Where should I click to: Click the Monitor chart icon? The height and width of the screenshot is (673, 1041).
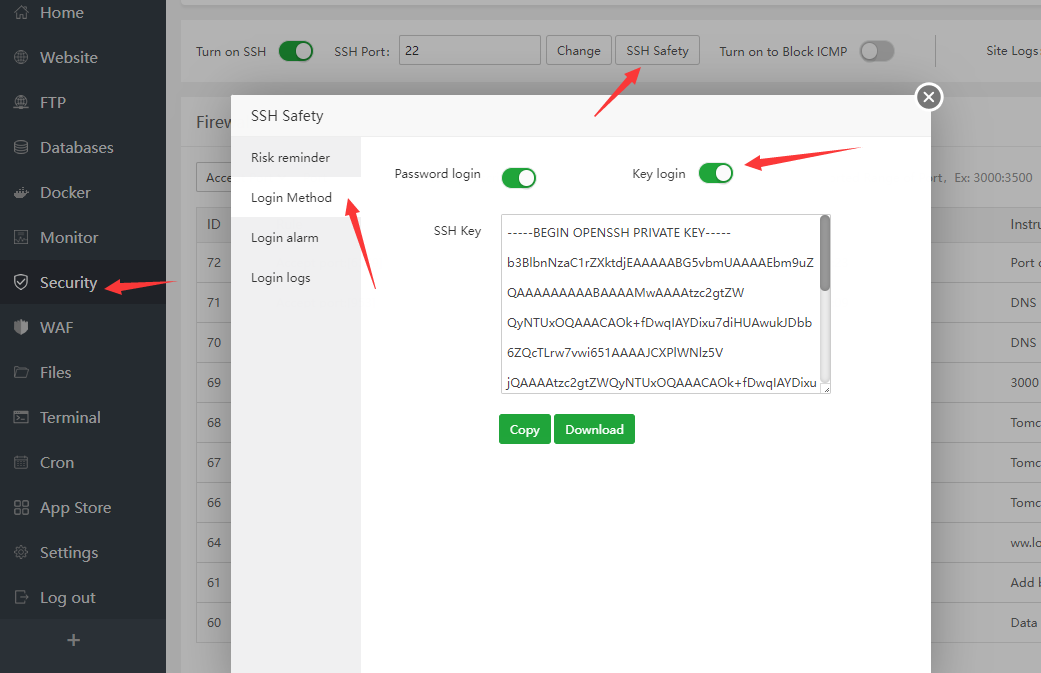point(21,238)
